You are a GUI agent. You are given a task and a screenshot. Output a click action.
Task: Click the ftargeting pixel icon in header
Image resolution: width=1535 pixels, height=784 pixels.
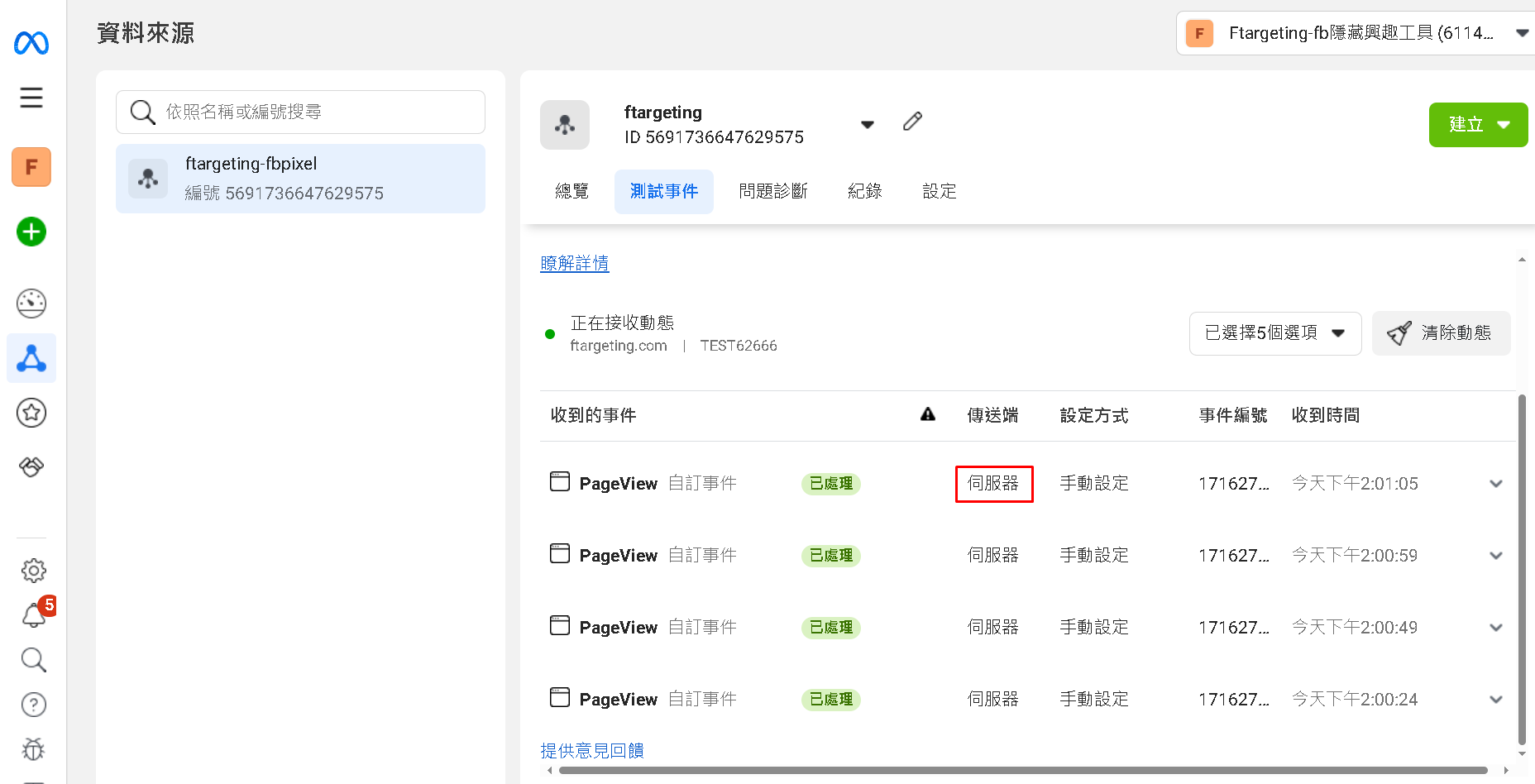[x=565, y=125]
